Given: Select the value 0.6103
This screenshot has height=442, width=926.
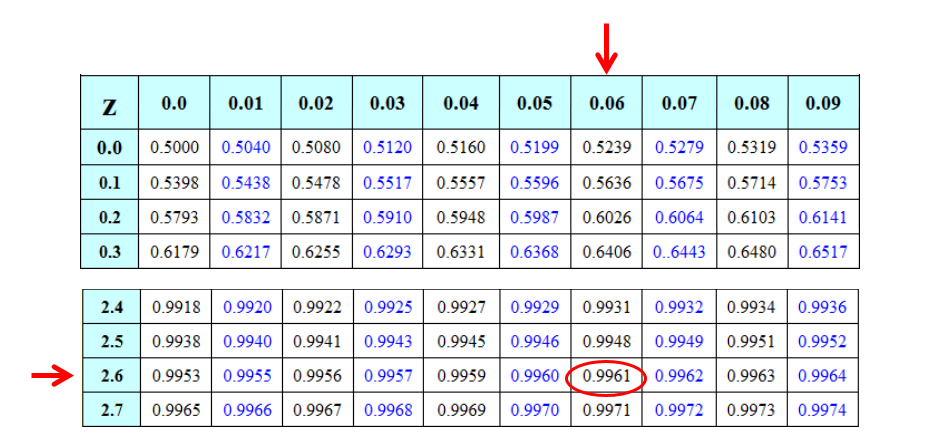Looking at the screenshot, I should (752, 217).
